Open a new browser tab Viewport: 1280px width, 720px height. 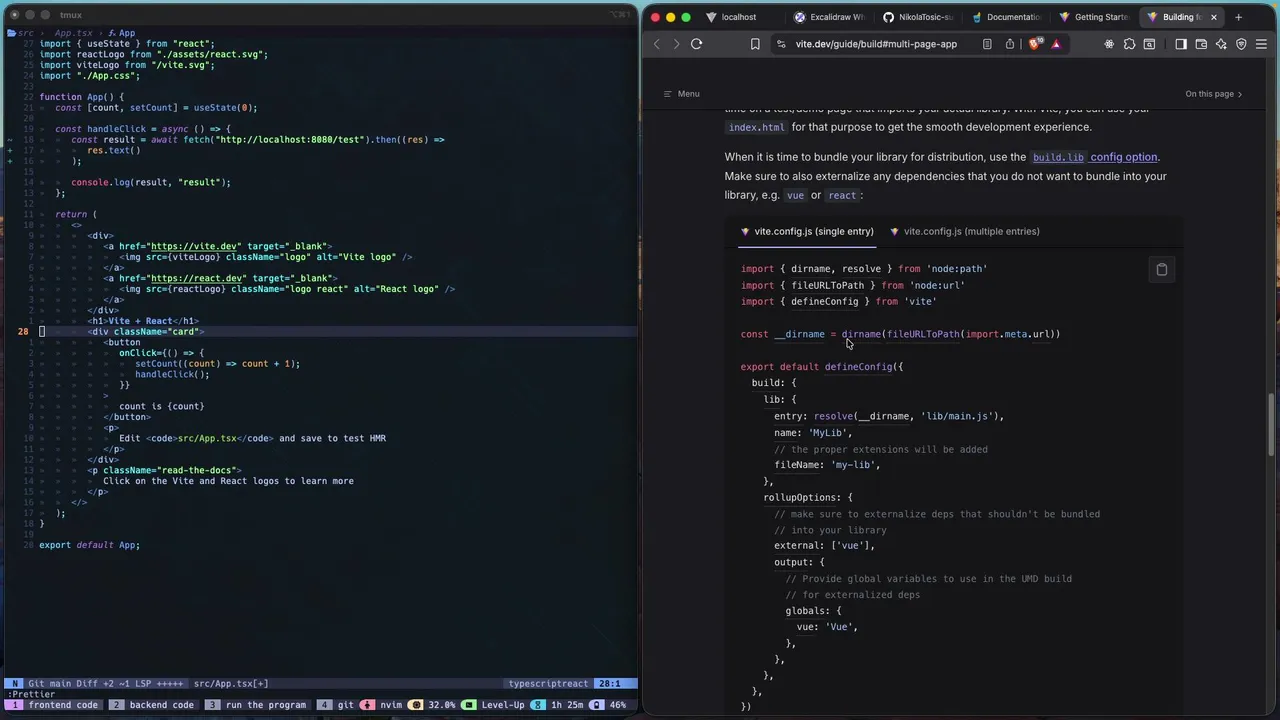1239,17
